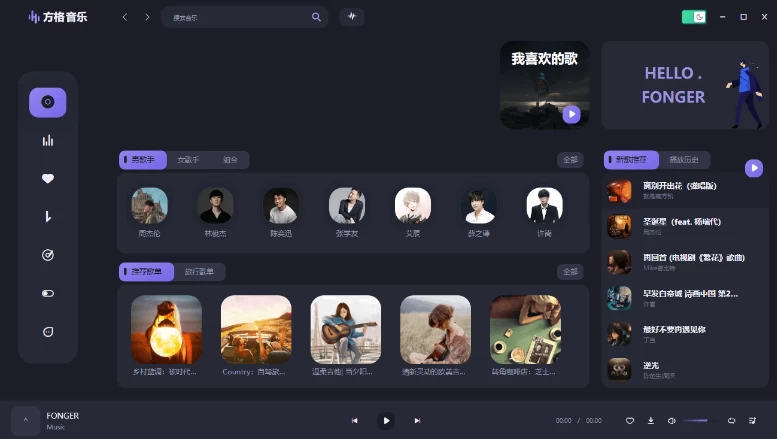The width and height of the screenshot is (777, 439).
Task: Click the toggle-shaped icon in left sidebar
Action: pyautogui.click(x=47, y=293)
